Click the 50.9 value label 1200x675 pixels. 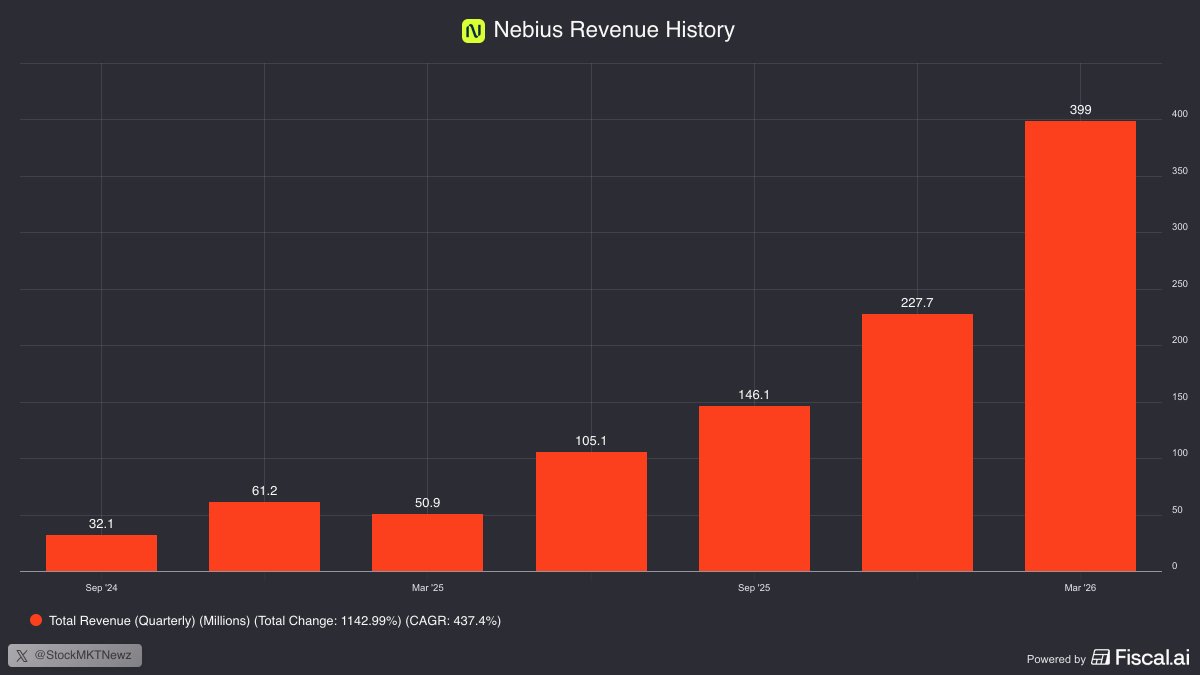click(x=427, y=502)
